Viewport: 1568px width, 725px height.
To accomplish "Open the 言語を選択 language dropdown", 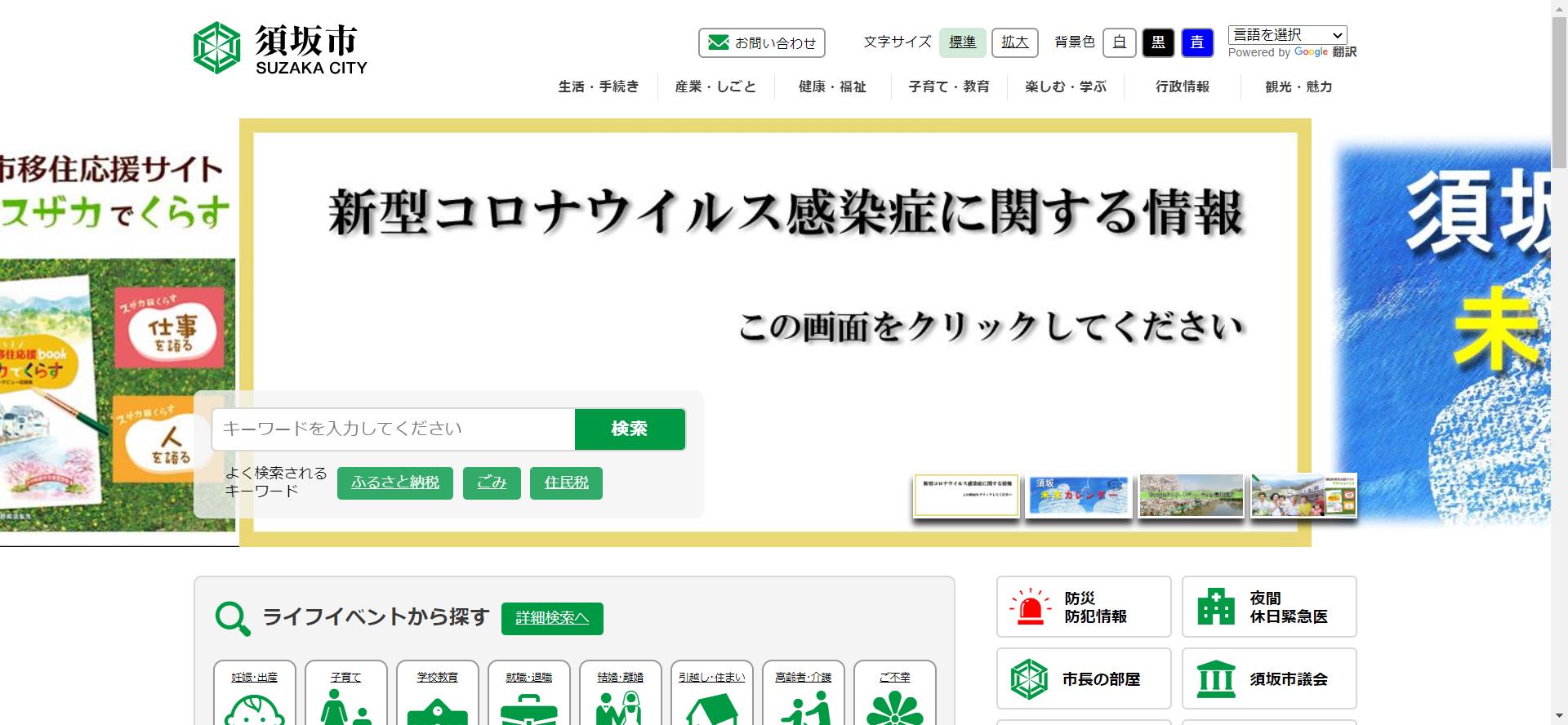I will click(x=1287, y=35).
